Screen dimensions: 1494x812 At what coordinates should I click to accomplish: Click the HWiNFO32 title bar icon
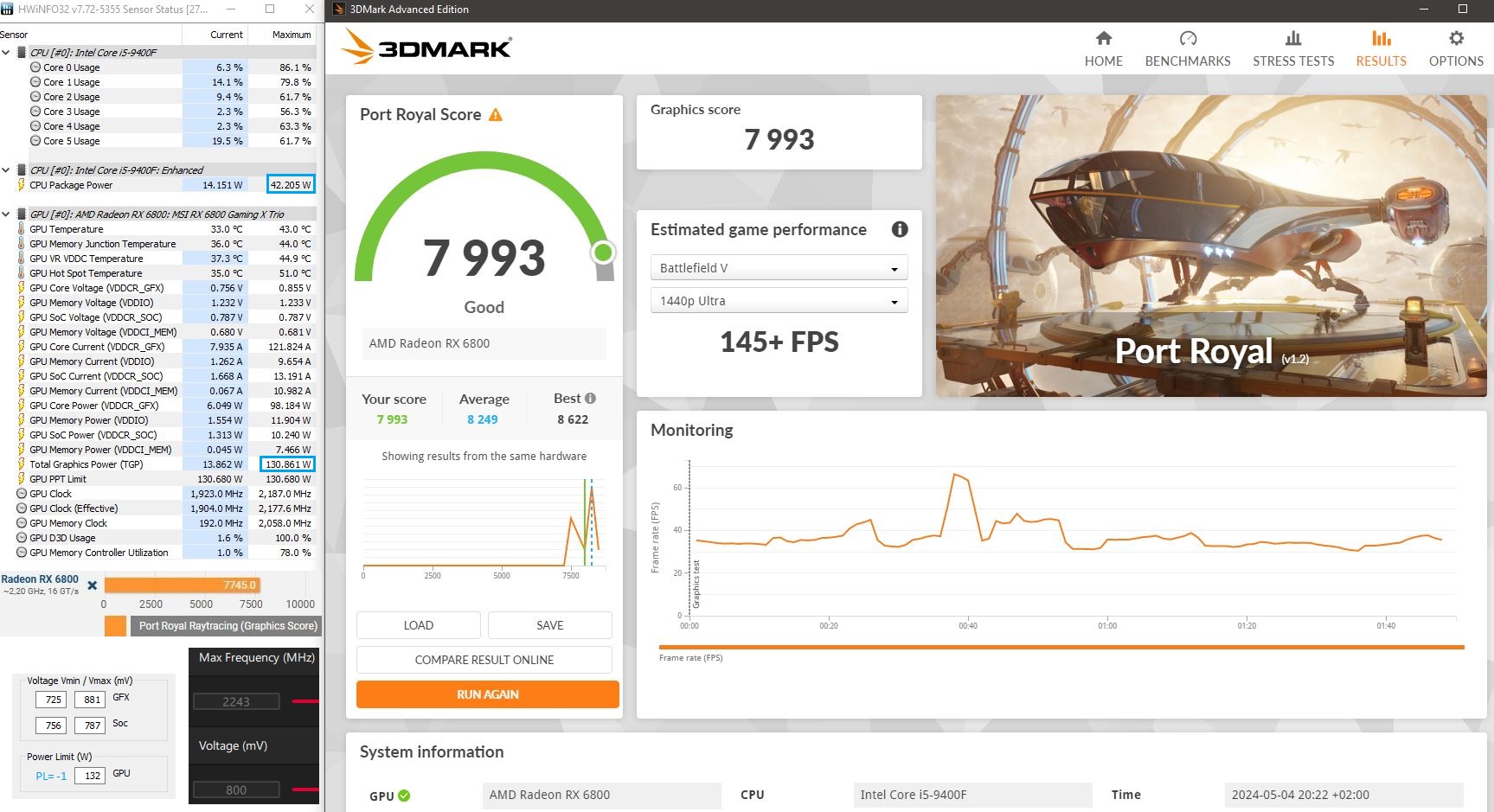pyautogui.click(x=8, y=10)
